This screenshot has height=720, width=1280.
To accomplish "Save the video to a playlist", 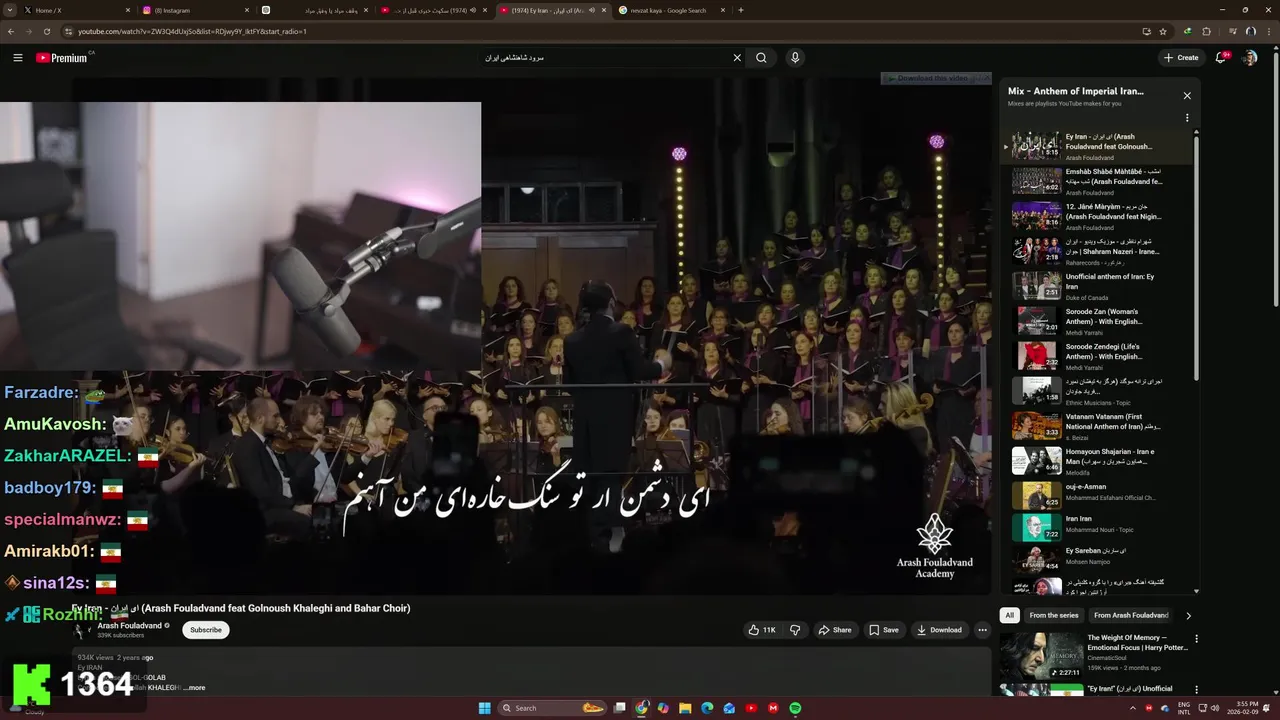I will click(884, 630).
